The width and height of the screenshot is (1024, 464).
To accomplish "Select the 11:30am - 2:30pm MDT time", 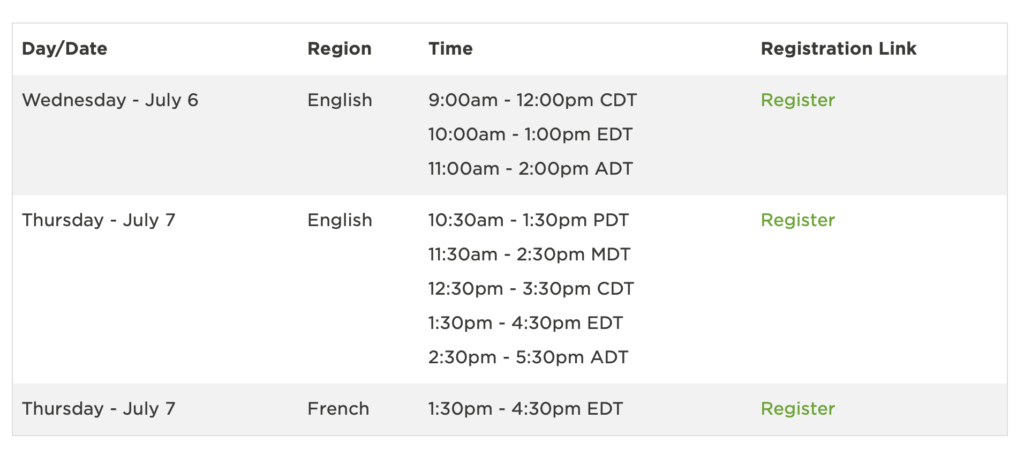I will pos(530,254).
